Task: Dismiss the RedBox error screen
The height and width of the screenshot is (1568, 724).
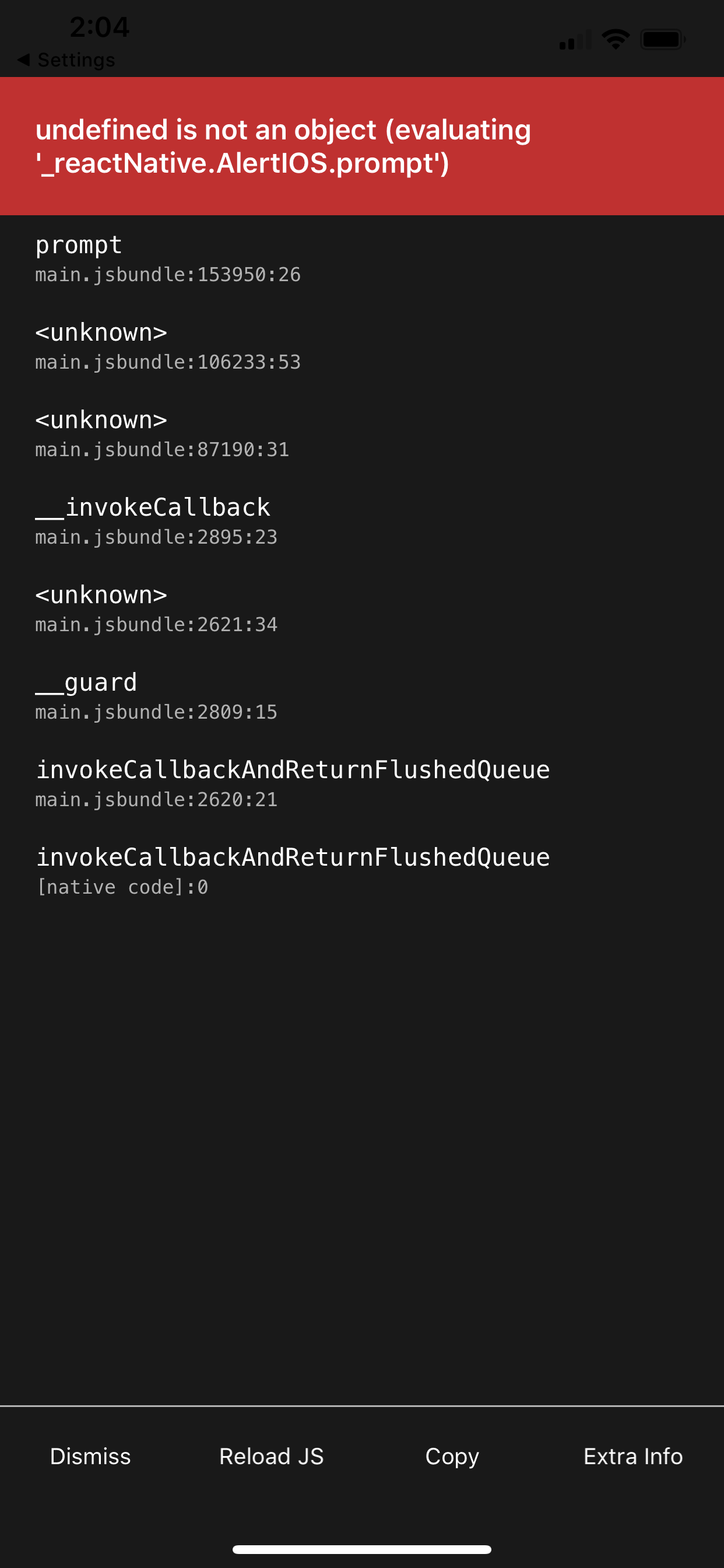Action: coord(90,1456)
